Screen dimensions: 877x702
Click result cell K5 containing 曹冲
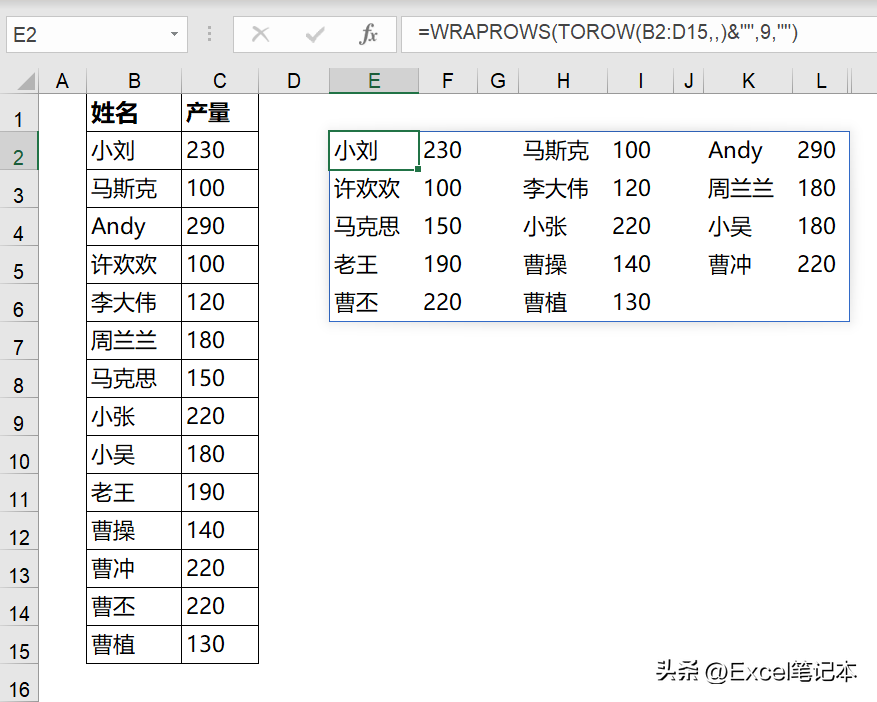point(748,265)
